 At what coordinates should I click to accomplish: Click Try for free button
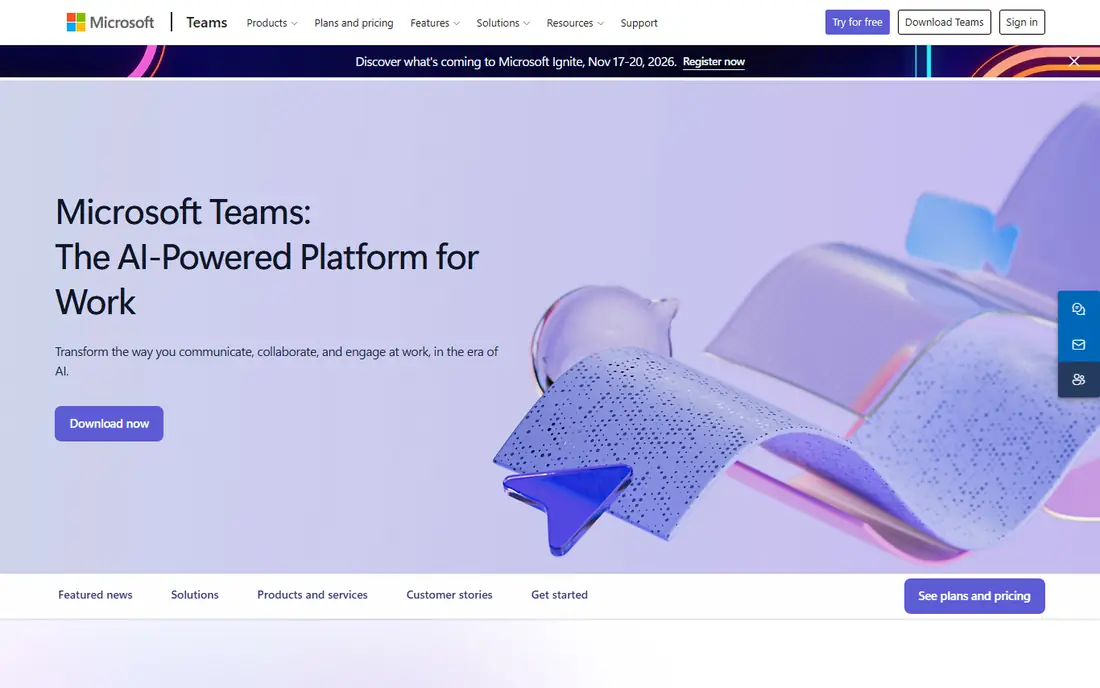tap(857, 22)
